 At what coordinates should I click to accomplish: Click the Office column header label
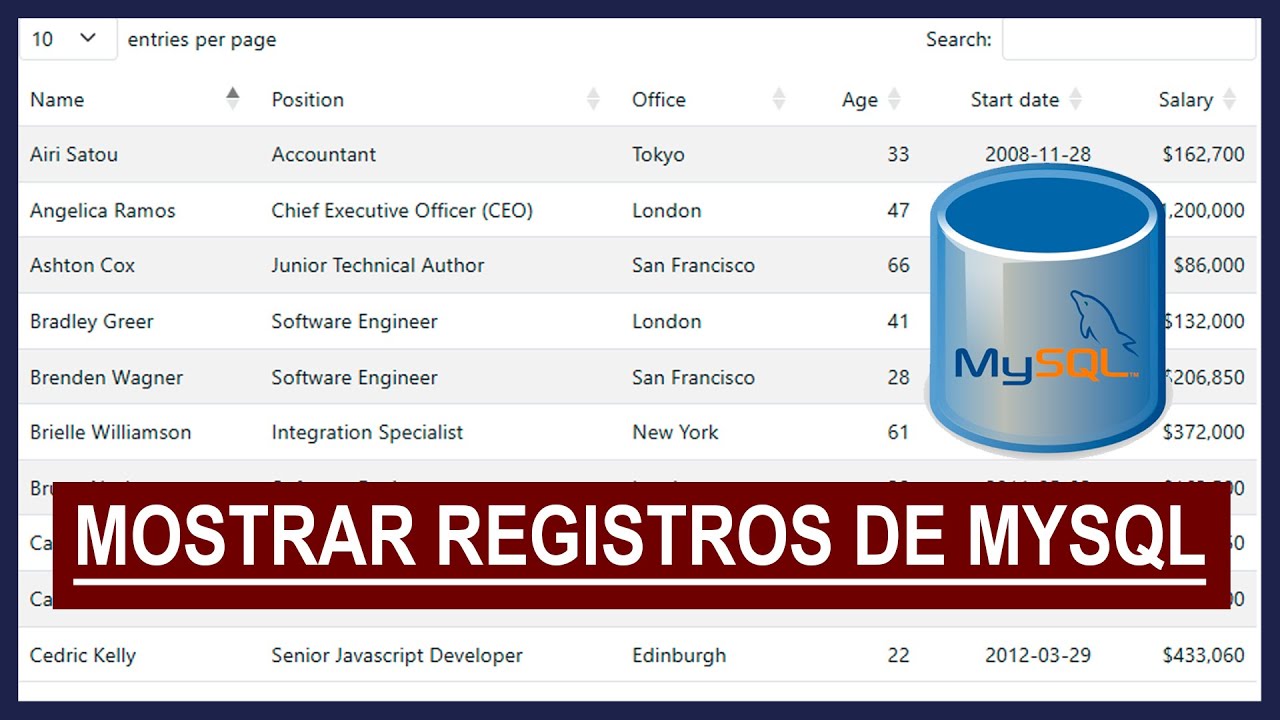point(659,99)
